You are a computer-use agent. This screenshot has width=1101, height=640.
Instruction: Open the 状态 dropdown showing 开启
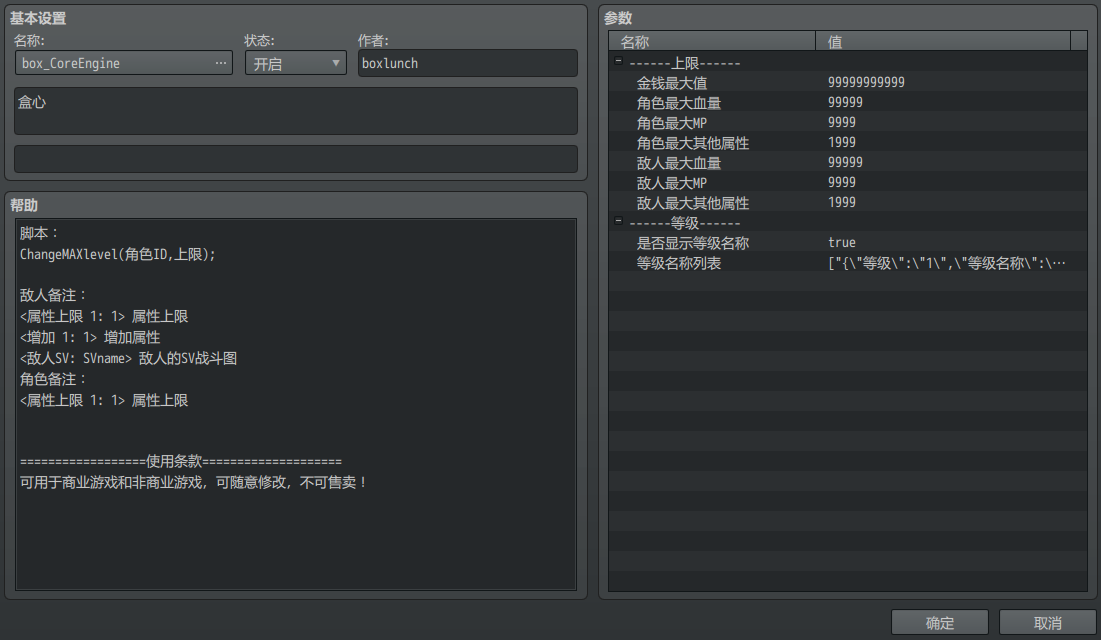click(296, 63)
